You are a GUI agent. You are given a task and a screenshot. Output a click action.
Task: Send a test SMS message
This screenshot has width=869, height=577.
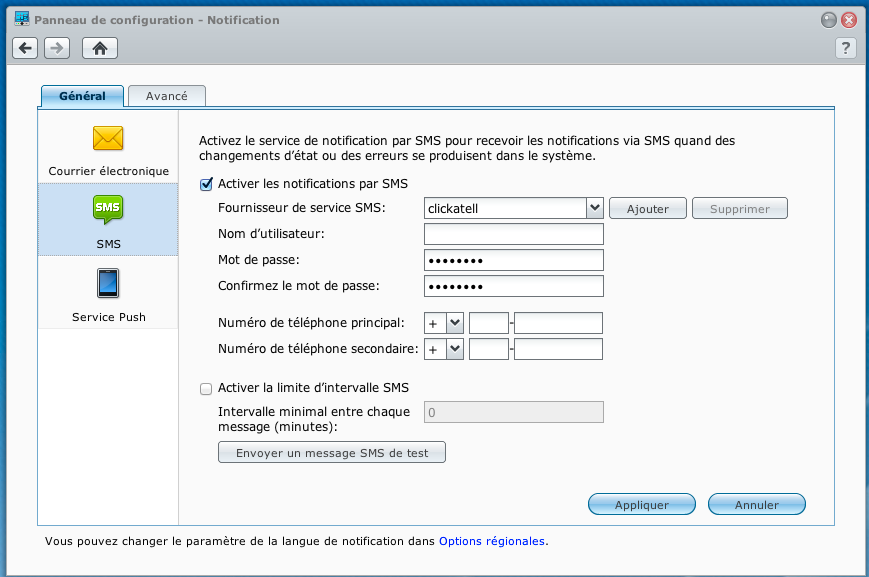(x=331, y=452)
